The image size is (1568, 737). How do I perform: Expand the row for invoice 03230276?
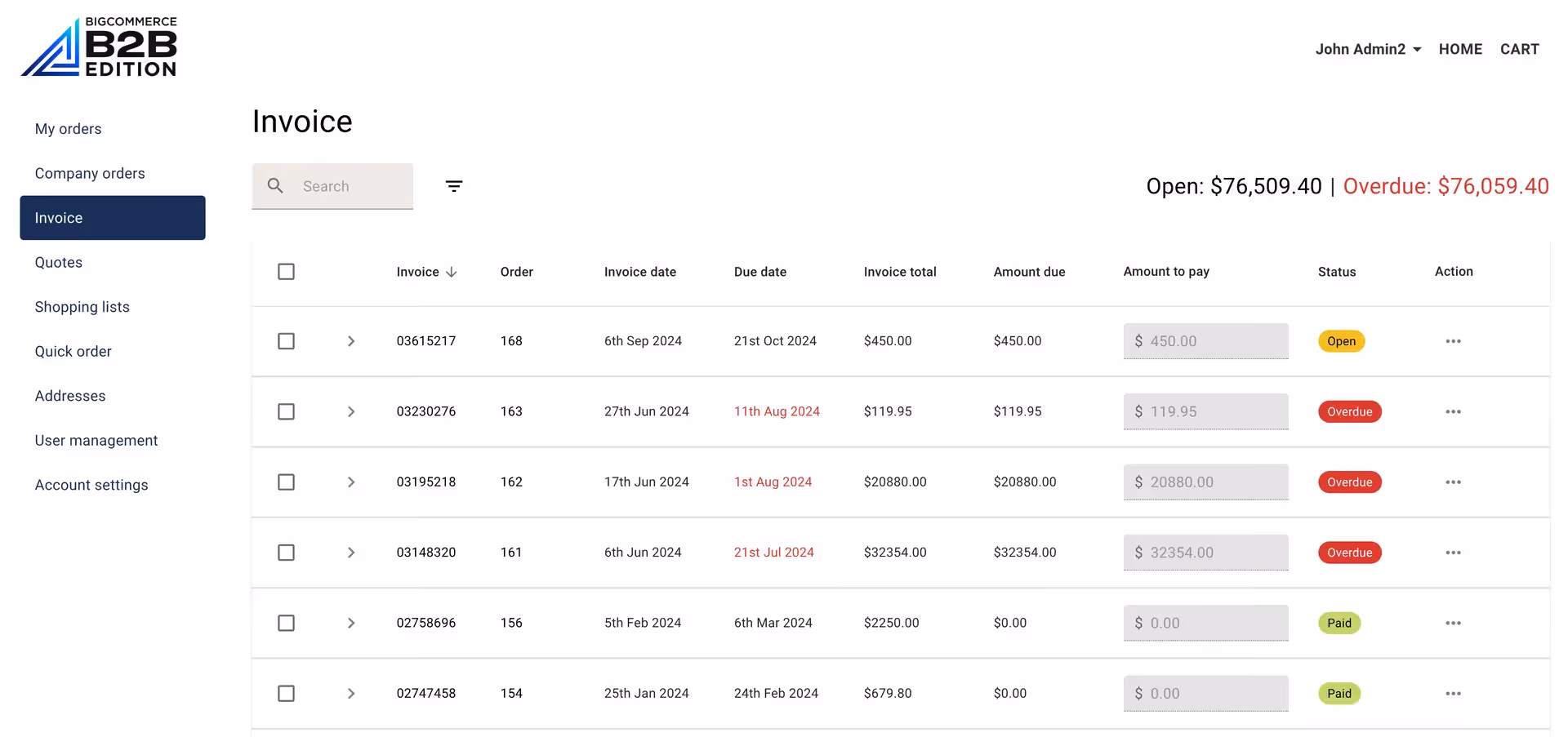coord(351,411)
